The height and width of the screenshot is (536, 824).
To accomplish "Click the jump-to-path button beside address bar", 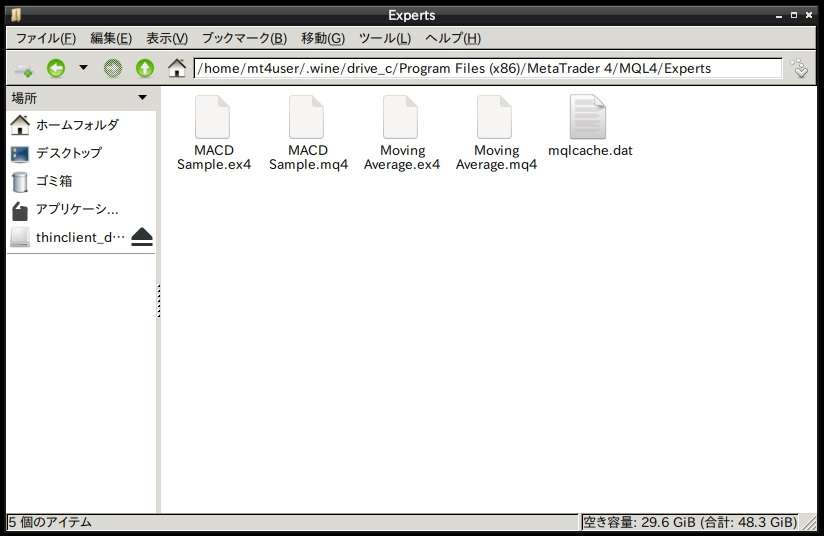I will click(800, 68).
